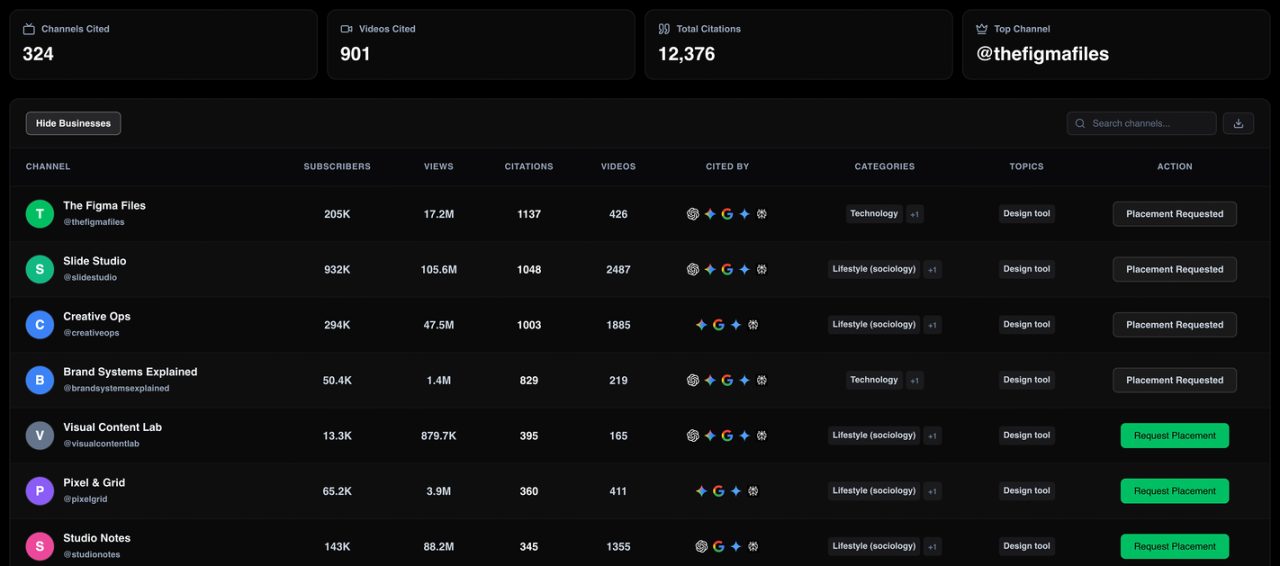The height and width of the screenshot is (566, 1280).
Task: Expand +1 categories in Visual Content Lab row
Action: pyautogui.click(x=932, y=436)
